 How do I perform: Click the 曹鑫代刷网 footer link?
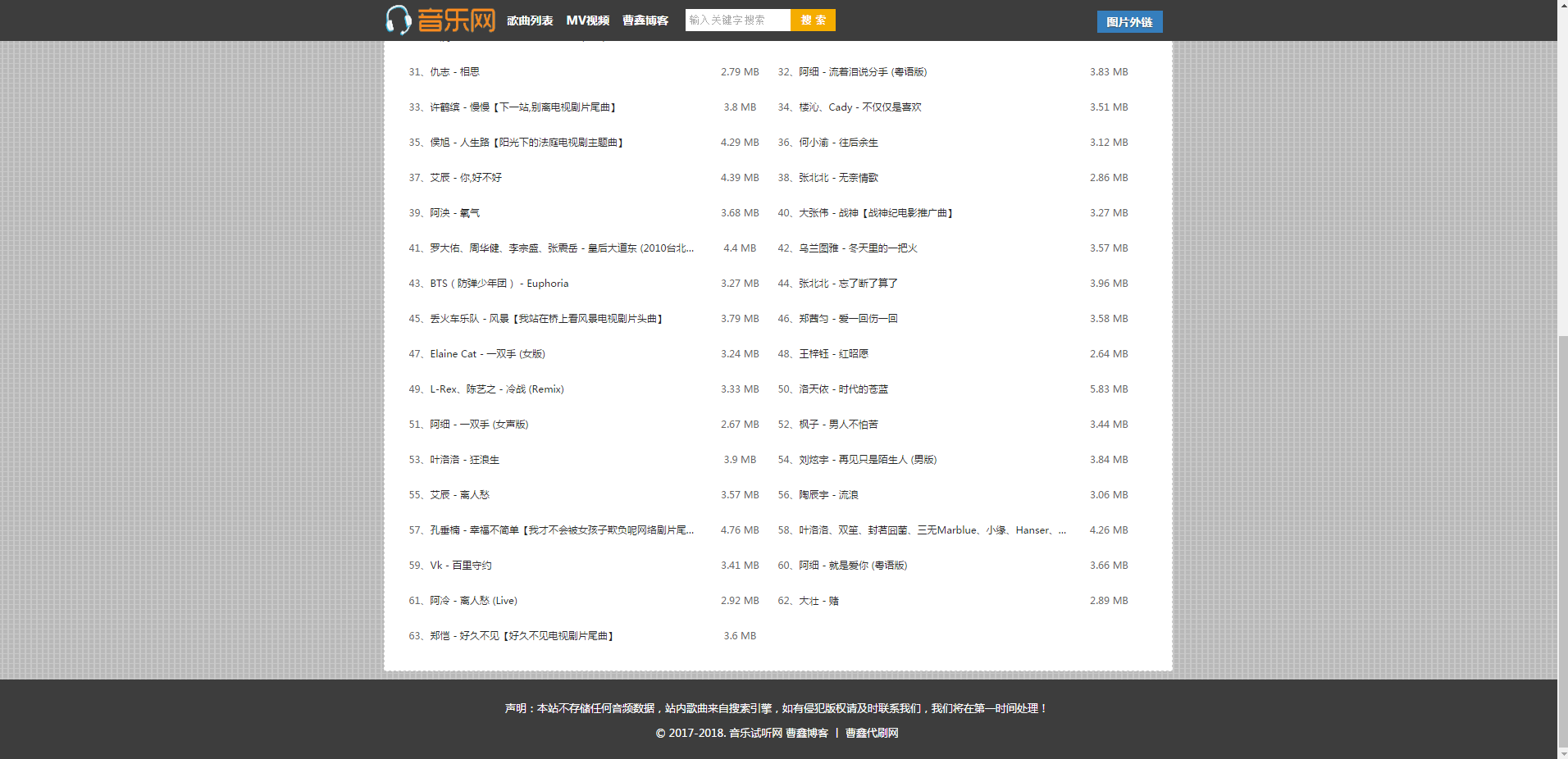[872, 733]
